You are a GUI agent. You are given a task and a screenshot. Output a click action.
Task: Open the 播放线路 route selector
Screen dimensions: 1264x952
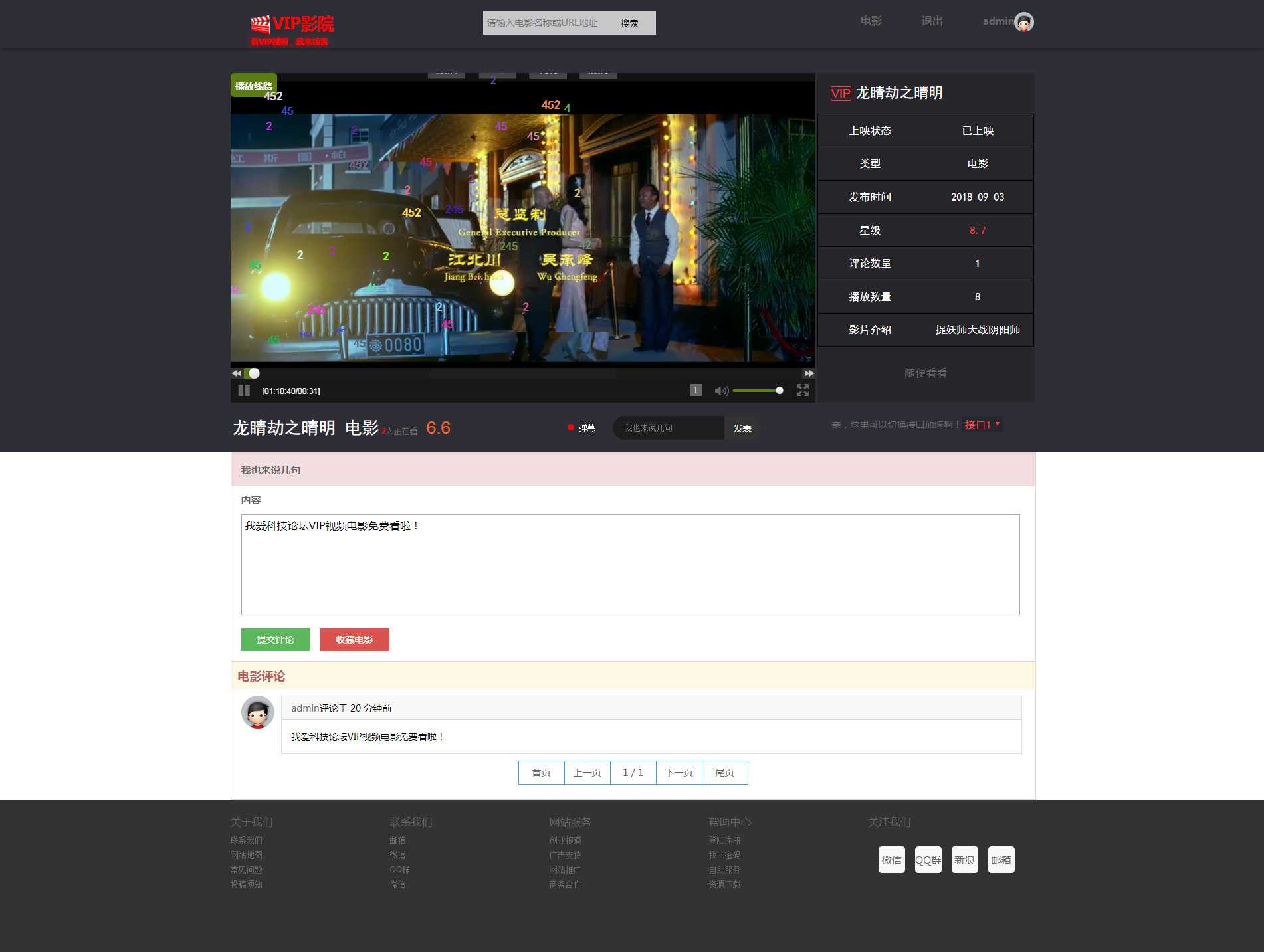coord(253,86)
